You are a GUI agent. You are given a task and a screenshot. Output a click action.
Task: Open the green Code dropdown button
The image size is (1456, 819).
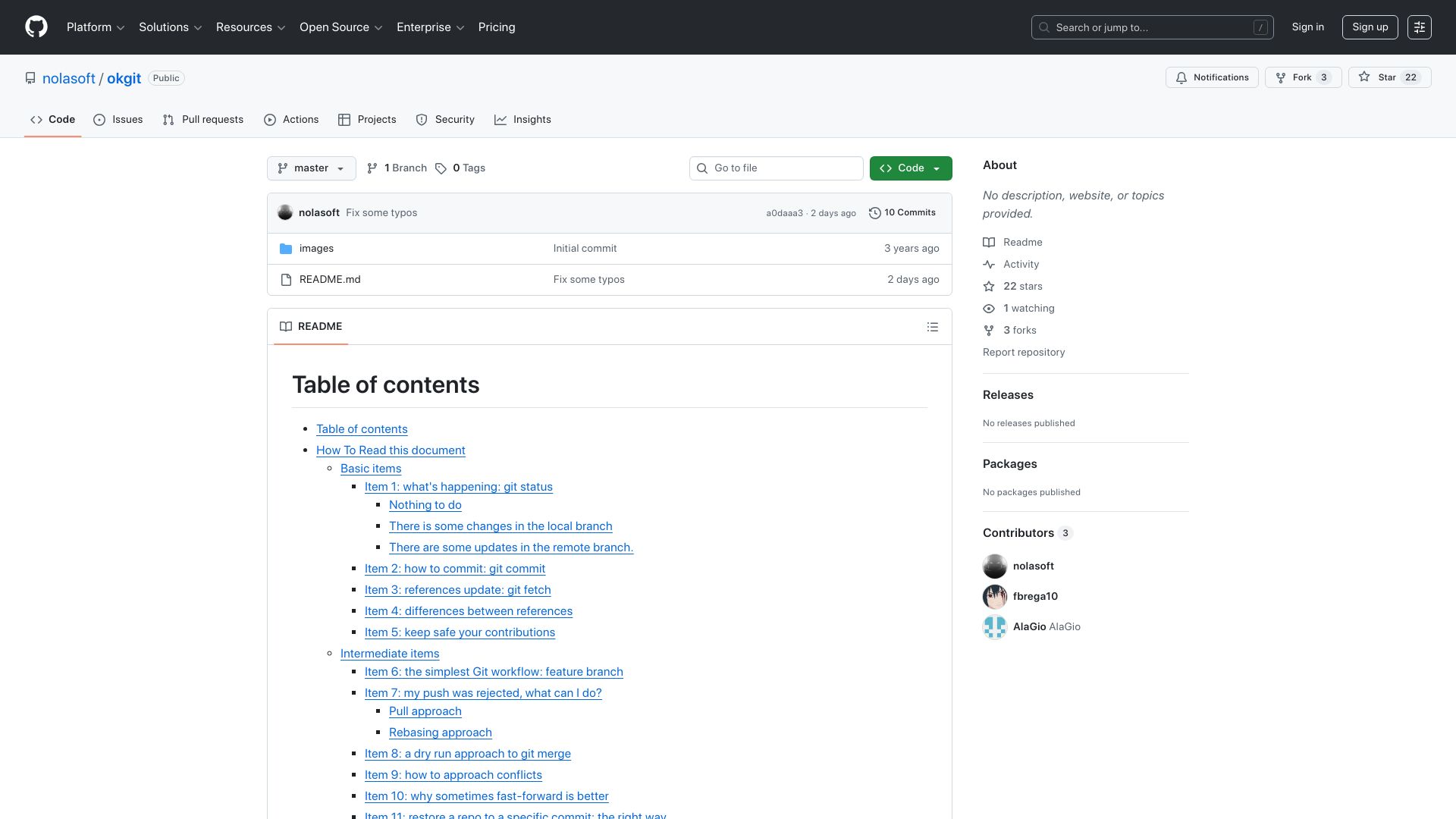pos(911,168)
